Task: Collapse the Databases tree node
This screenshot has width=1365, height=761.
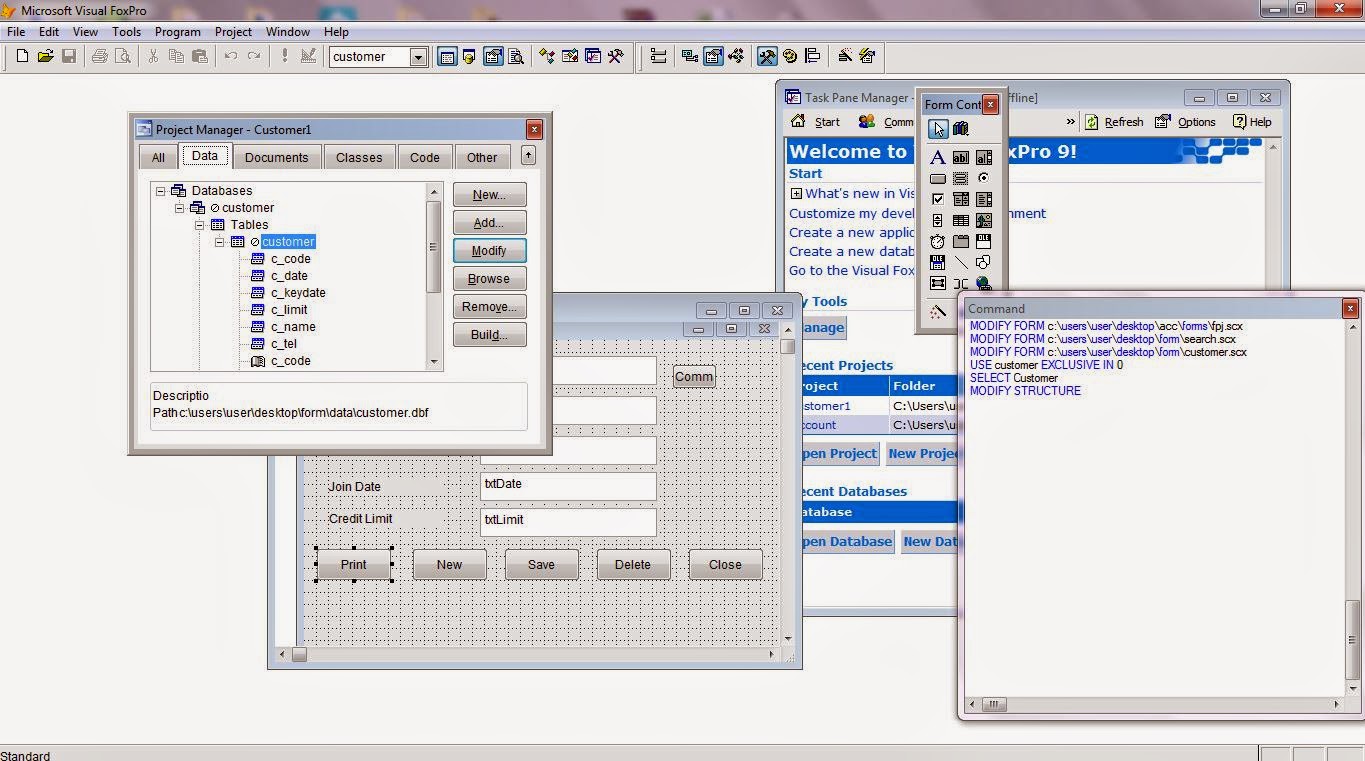Action: pyautogui.click(x=161, y=191)
